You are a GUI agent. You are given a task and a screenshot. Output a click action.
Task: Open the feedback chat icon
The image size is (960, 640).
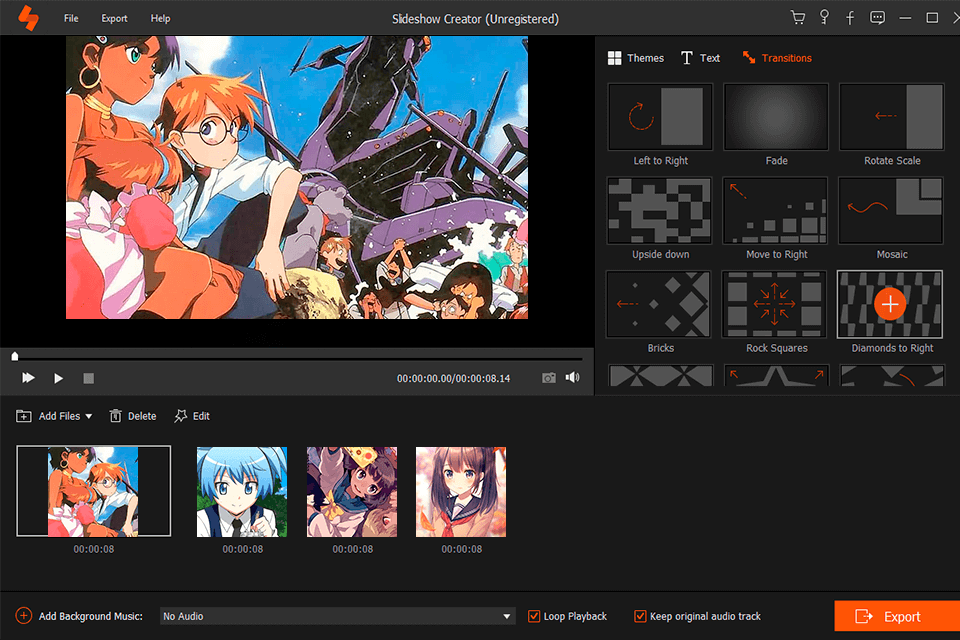point(877,17)
